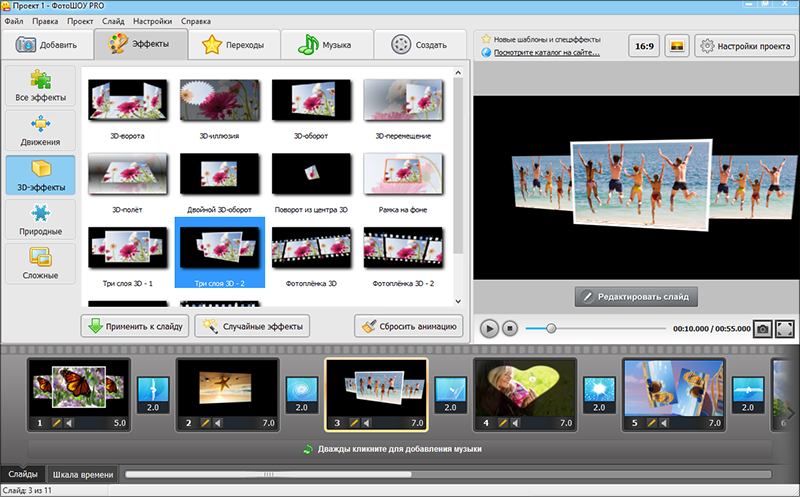Open transition after slide 1
Image resolution: width=800 pixels, height=497 pixels.
coord(153,395)
